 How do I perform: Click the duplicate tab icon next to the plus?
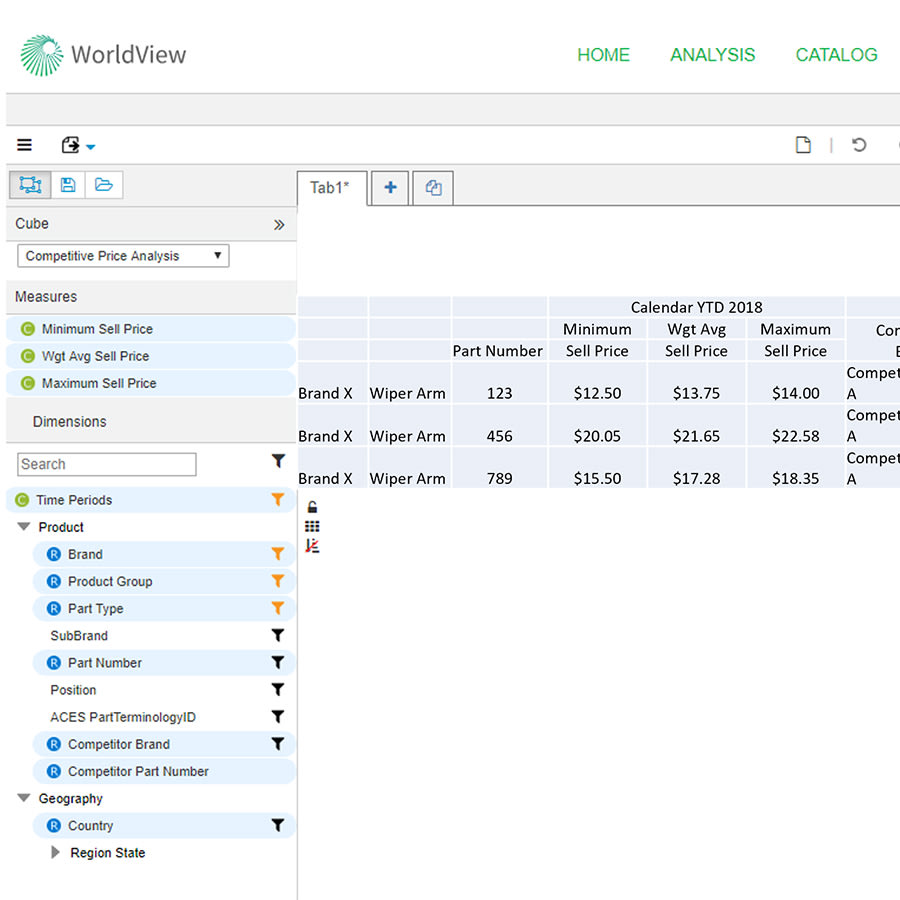tap(433, 188)
